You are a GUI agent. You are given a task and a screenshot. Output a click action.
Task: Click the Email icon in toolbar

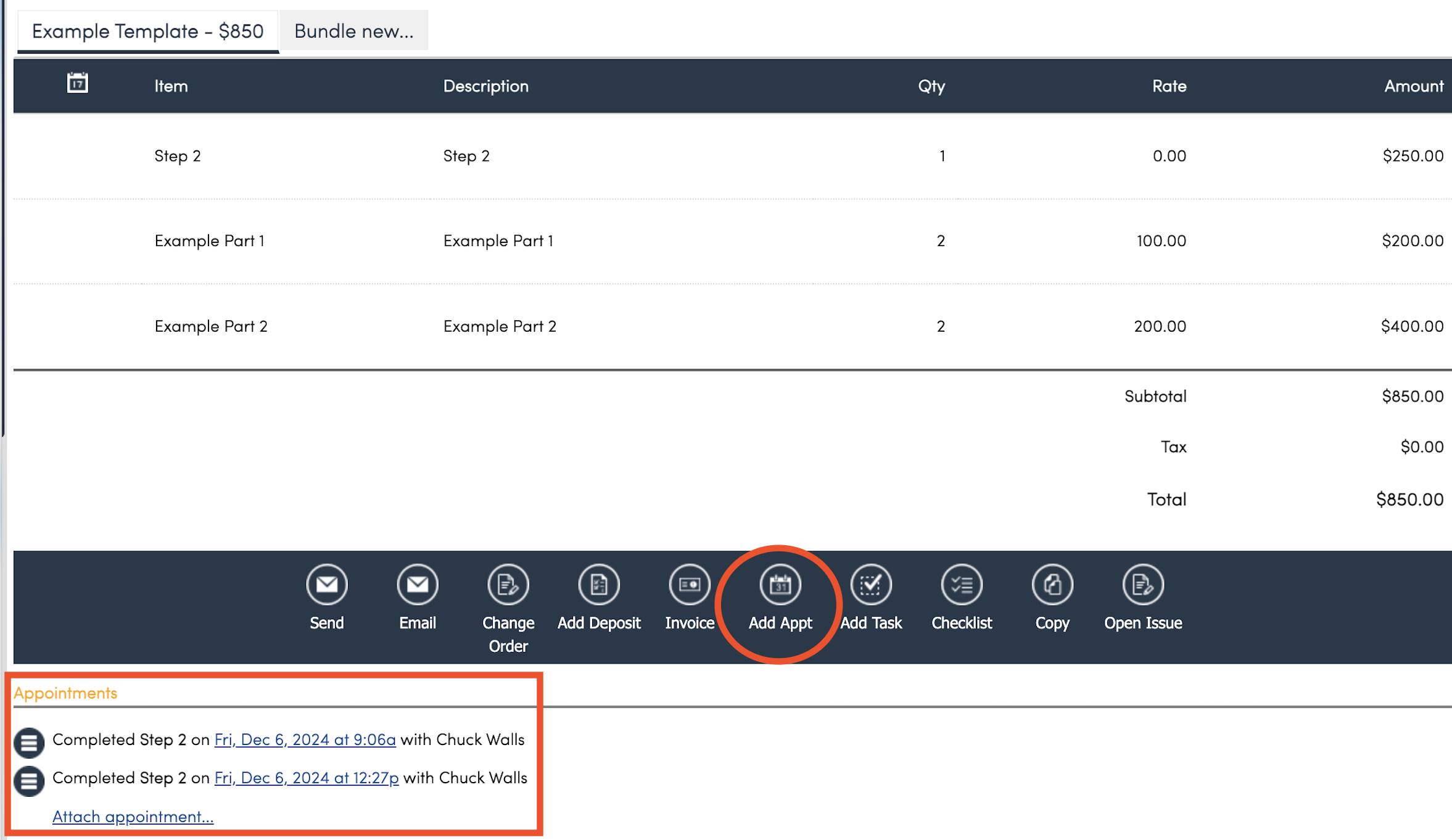(417, 584)
